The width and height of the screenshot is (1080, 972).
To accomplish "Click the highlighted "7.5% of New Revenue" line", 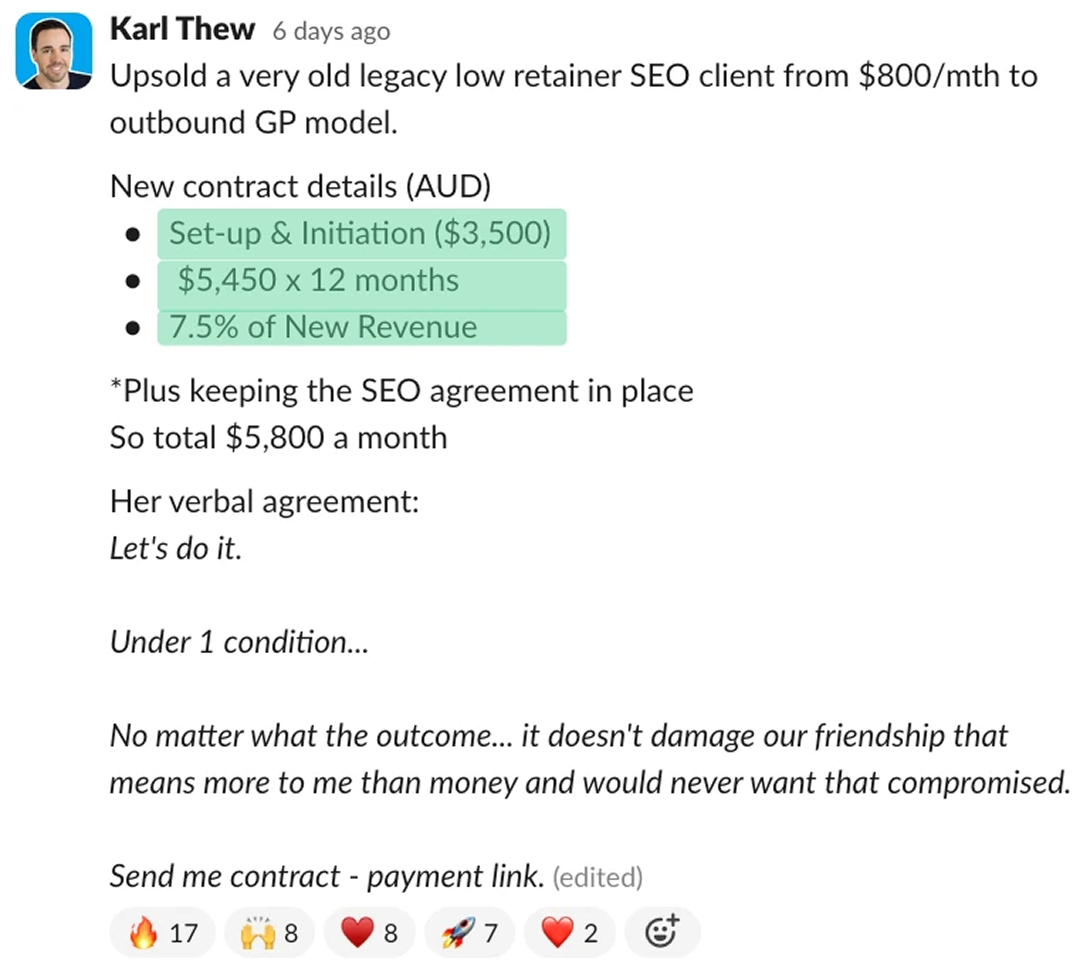I will pyautogui.click(x=323, y=327).
